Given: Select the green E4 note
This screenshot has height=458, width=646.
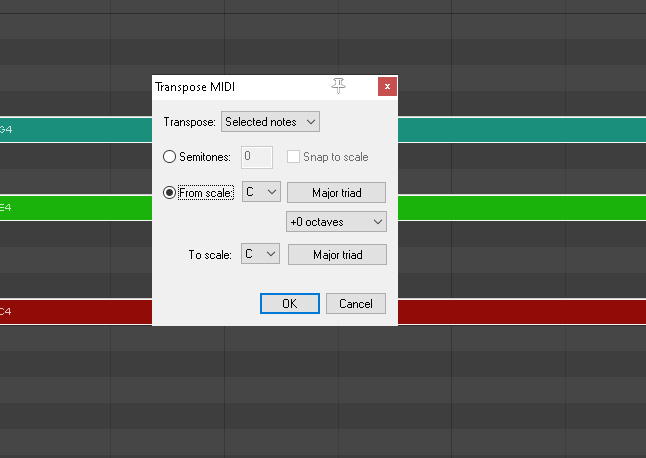Looking at the screenshot, I should [76, 208].
